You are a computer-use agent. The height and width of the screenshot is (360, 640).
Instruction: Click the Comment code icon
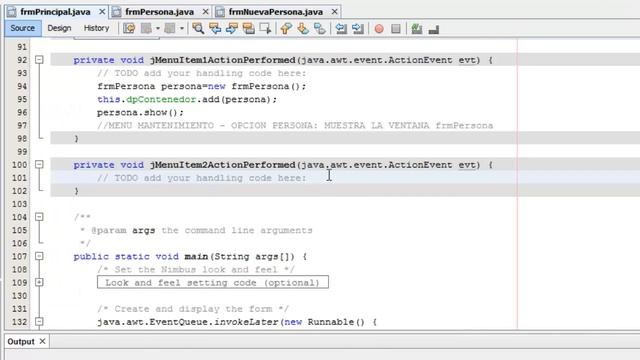tap(416, 29)
